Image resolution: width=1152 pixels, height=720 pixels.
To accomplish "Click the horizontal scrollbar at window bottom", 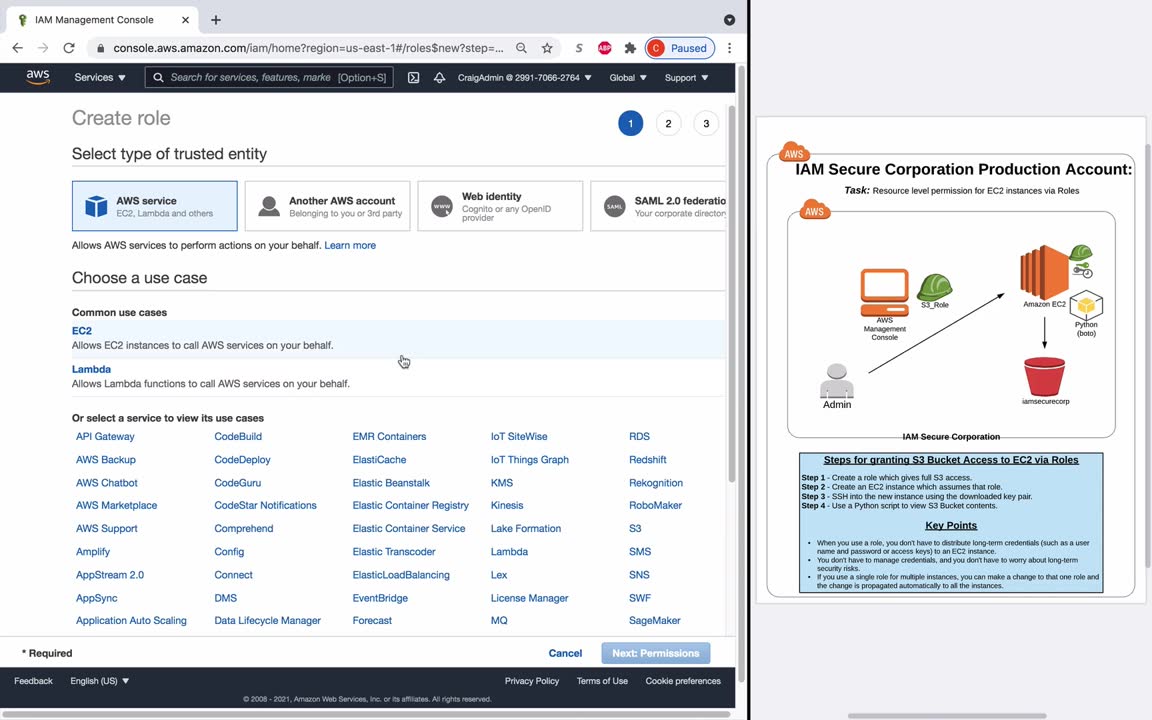I will tap(367, 714).
